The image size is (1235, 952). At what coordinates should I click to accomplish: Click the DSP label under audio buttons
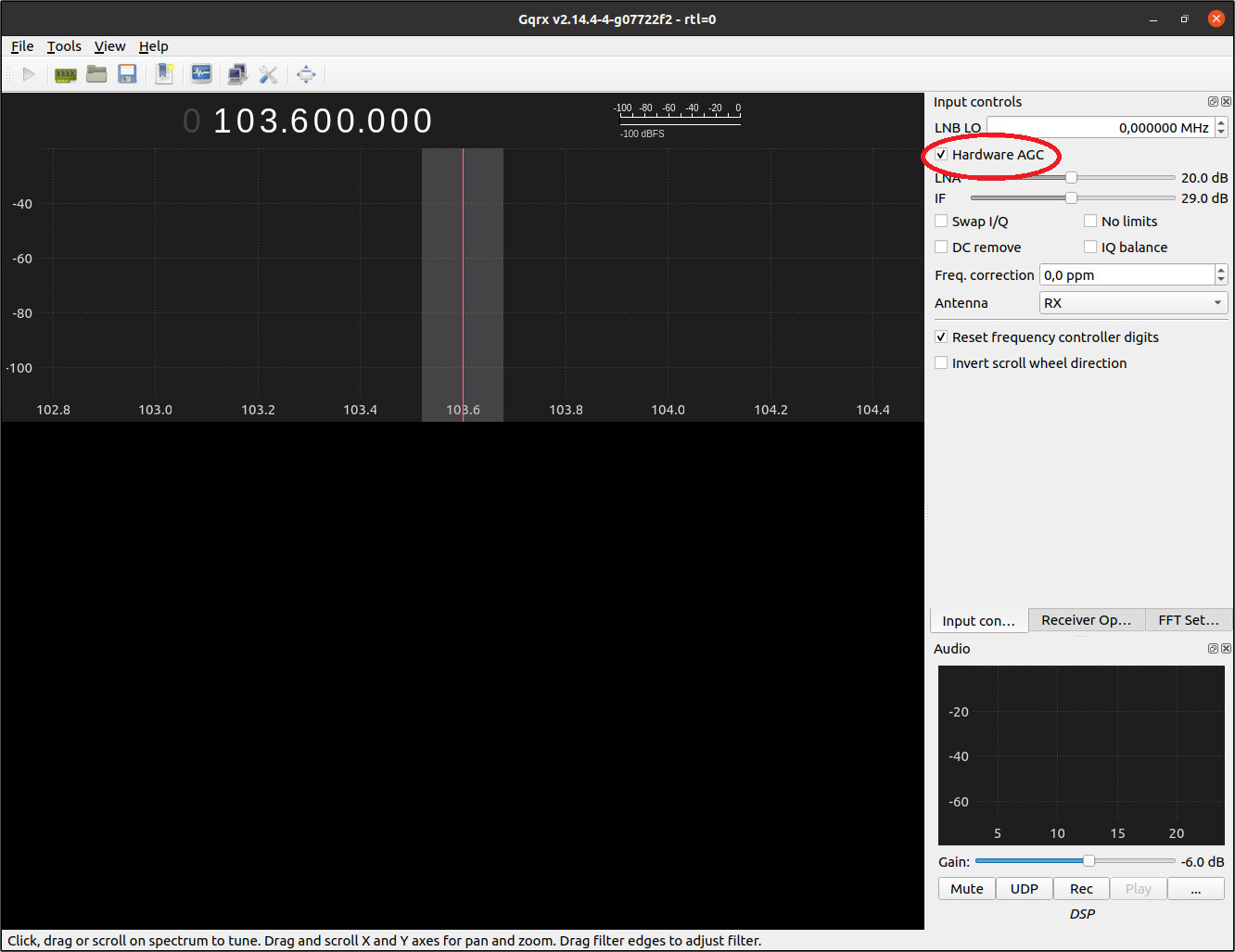point(1081,914)
